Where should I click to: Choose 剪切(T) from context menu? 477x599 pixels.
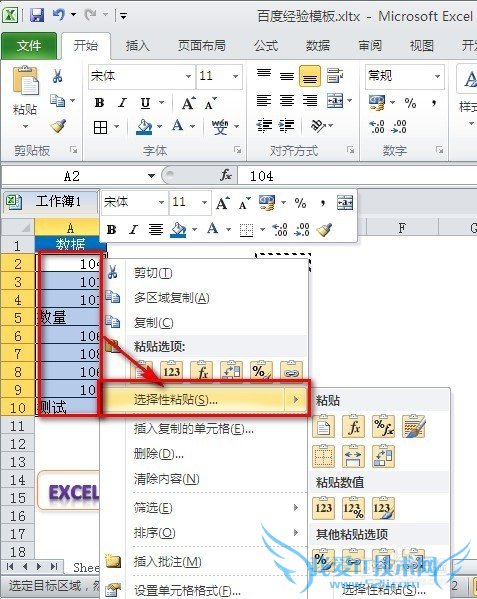pos(153,273)
